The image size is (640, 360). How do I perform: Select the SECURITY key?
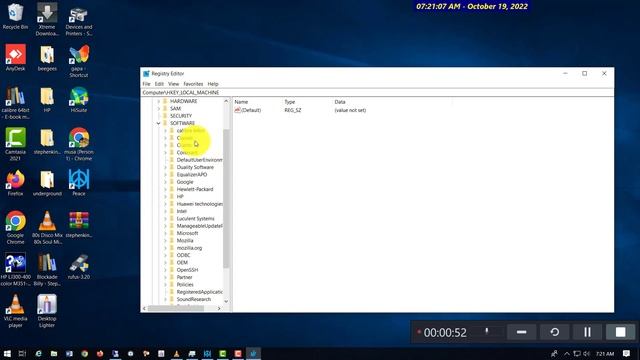(x=180, y=116)
